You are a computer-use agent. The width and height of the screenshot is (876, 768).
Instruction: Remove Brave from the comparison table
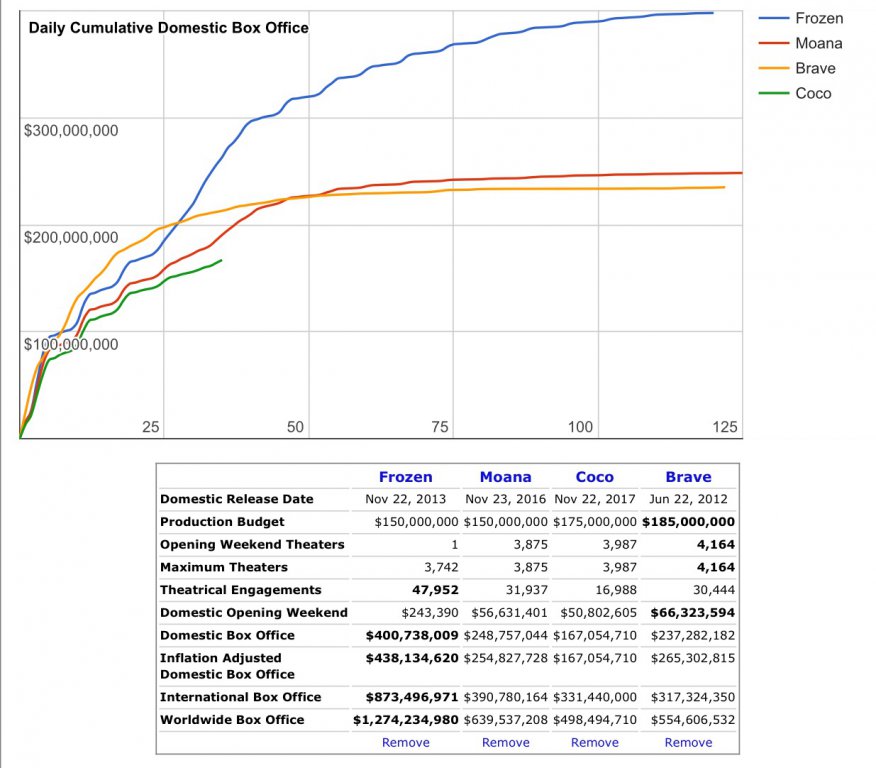click(688, 743)
